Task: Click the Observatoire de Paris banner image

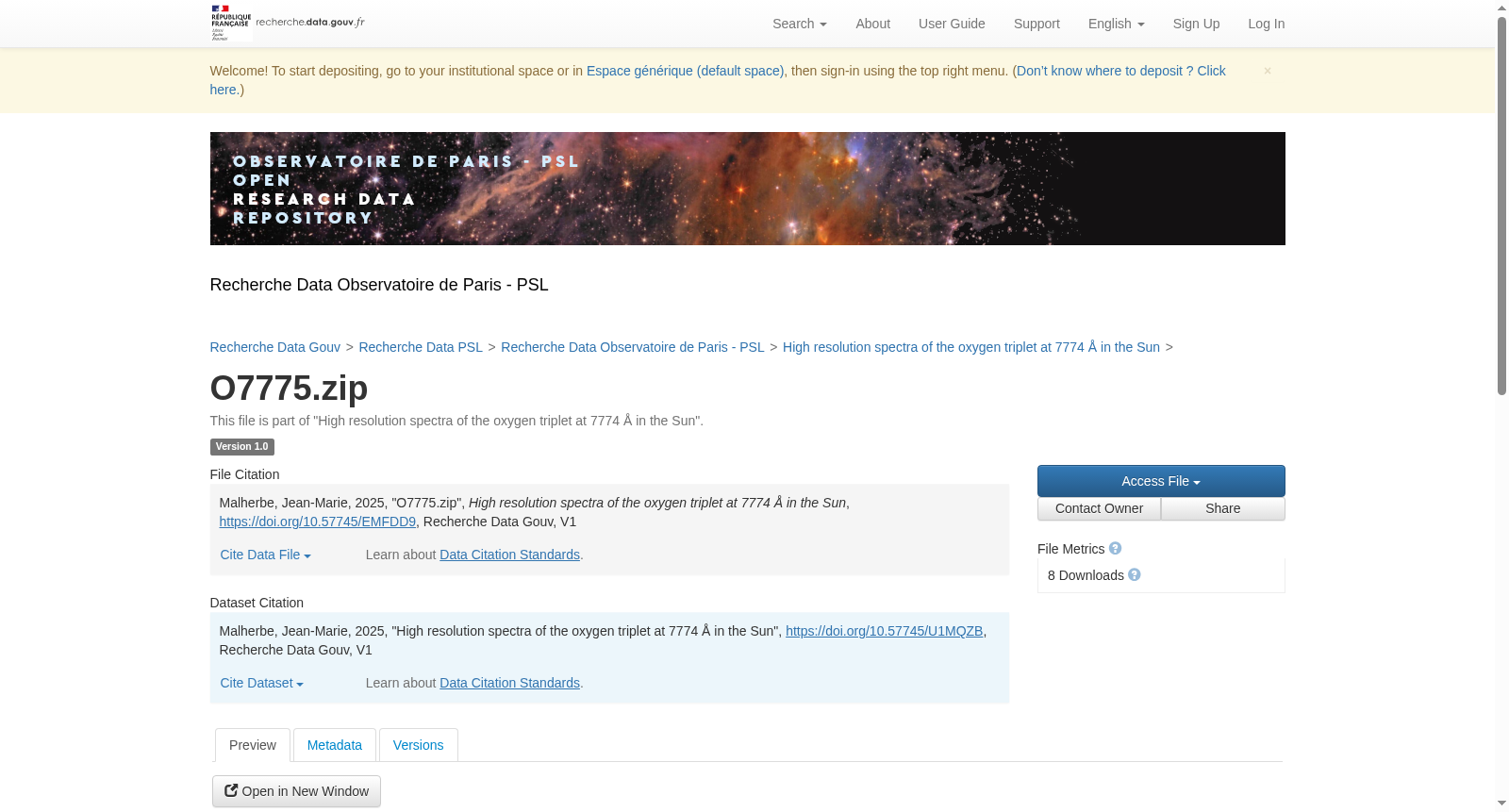Action: tap(747, 189)
